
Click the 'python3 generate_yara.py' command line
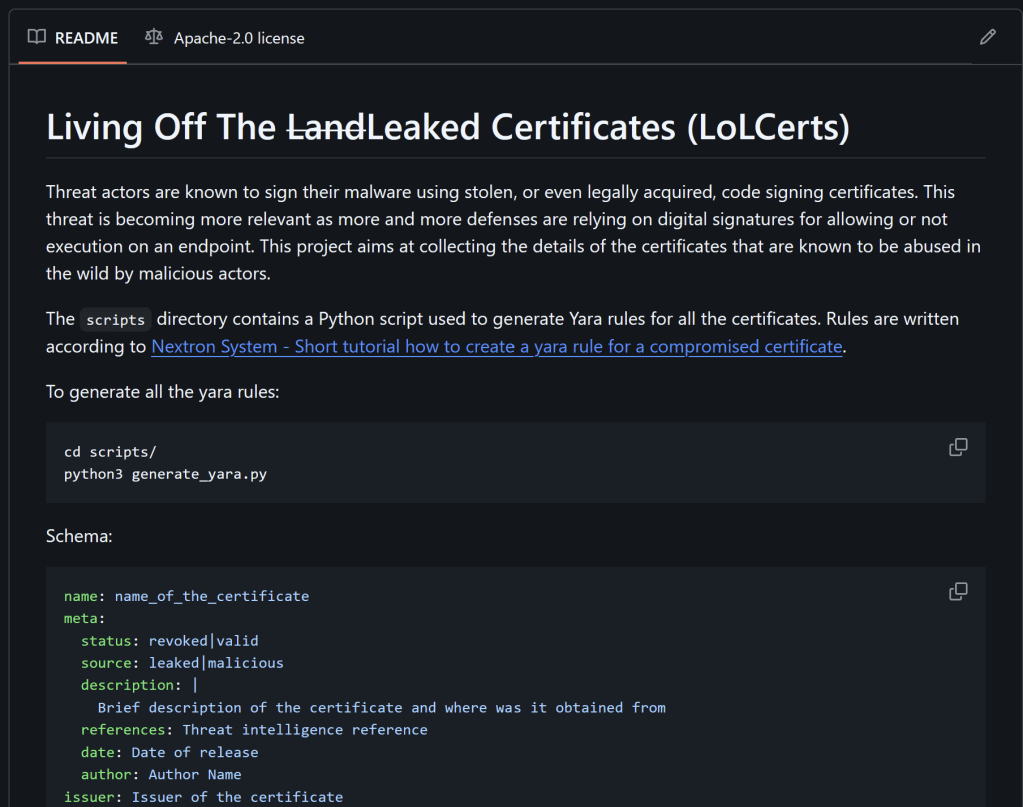click(165, 474)
